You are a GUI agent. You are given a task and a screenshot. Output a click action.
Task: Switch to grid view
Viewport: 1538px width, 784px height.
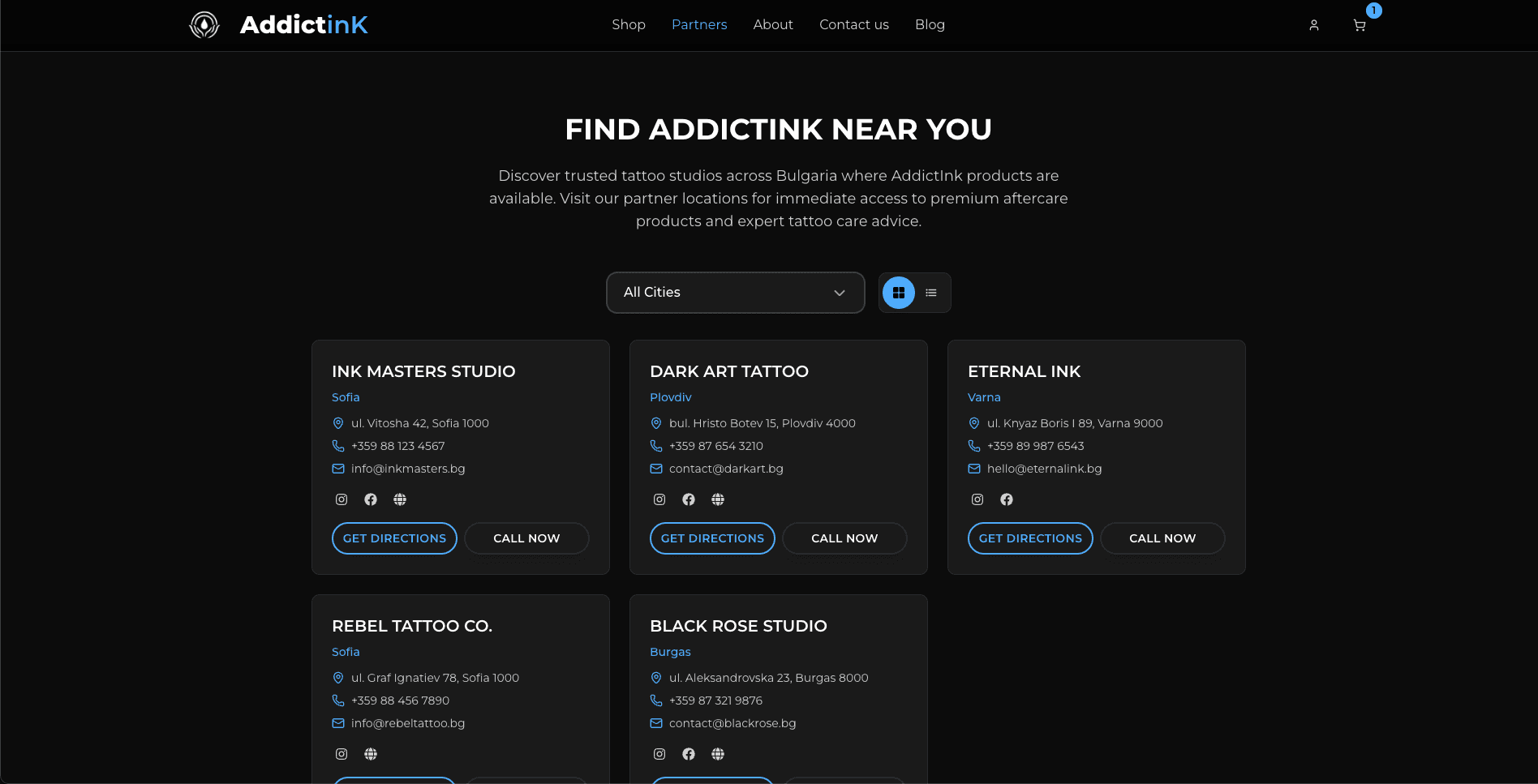(x=899, y=293)
